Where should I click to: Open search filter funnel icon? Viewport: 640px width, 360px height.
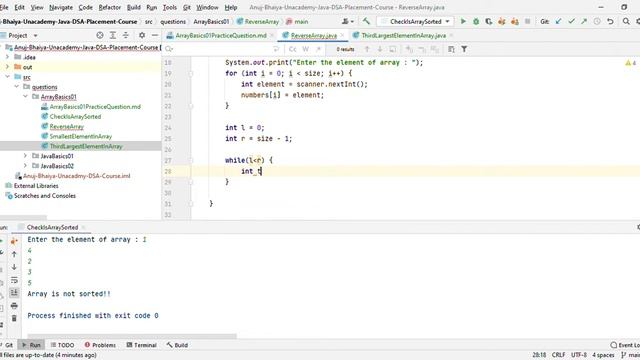tap(464, 49)
